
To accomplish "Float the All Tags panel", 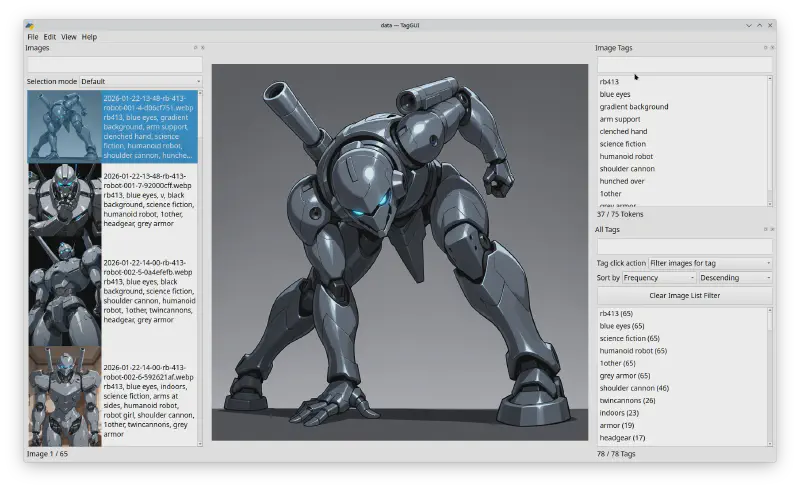I will (765, 229).
